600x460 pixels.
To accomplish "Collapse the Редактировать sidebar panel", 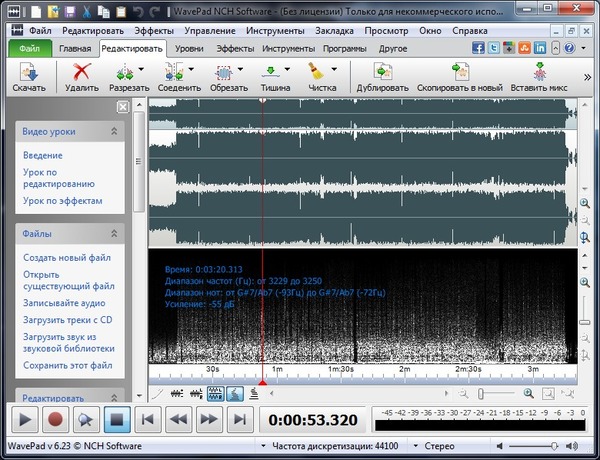I will 114,398.
